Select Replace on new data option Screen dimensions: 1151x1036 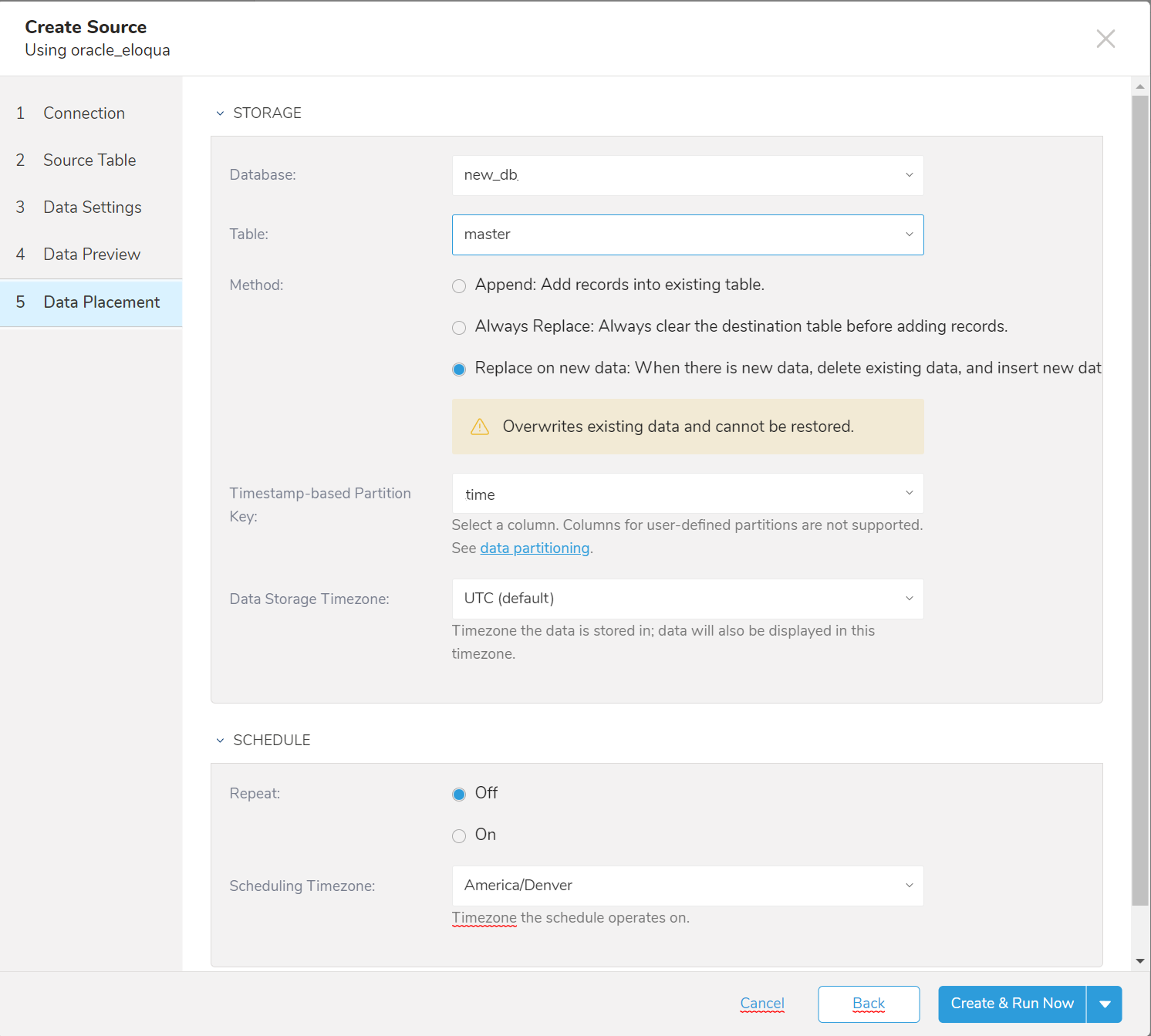(459, 370)
